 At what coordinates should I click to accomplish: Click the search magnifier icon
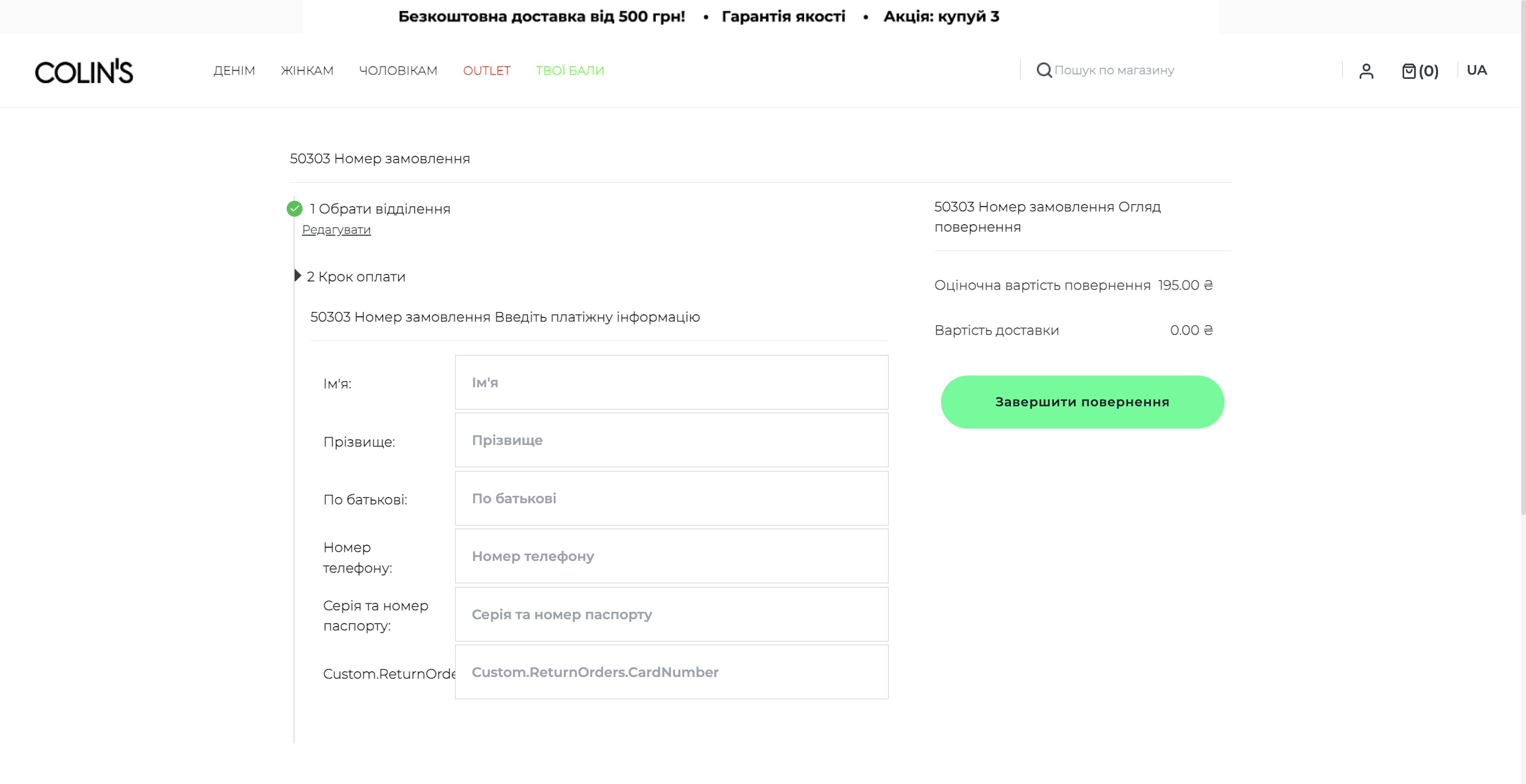coord(1044,70)
